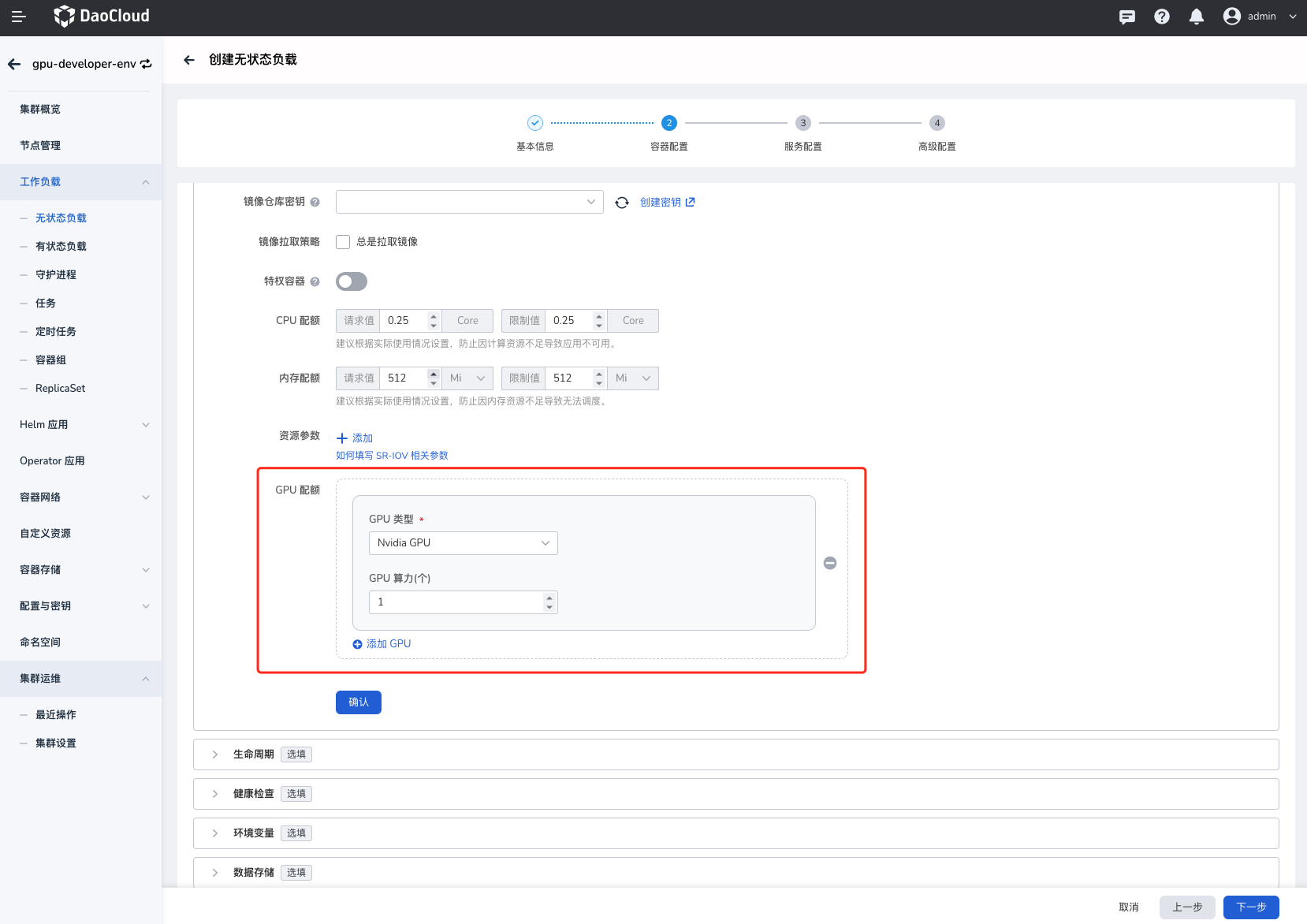Open memory request unit Mi dropdown
The width and height of the screenshot is (1307, 924).
coord(467,378)
